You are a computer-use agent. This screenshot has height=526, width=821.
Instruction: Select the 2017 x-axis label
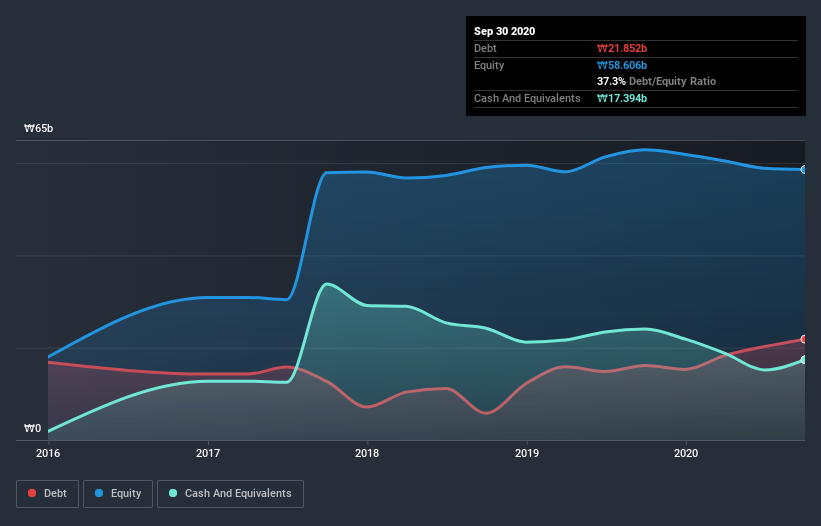click(x=208, y=453)
